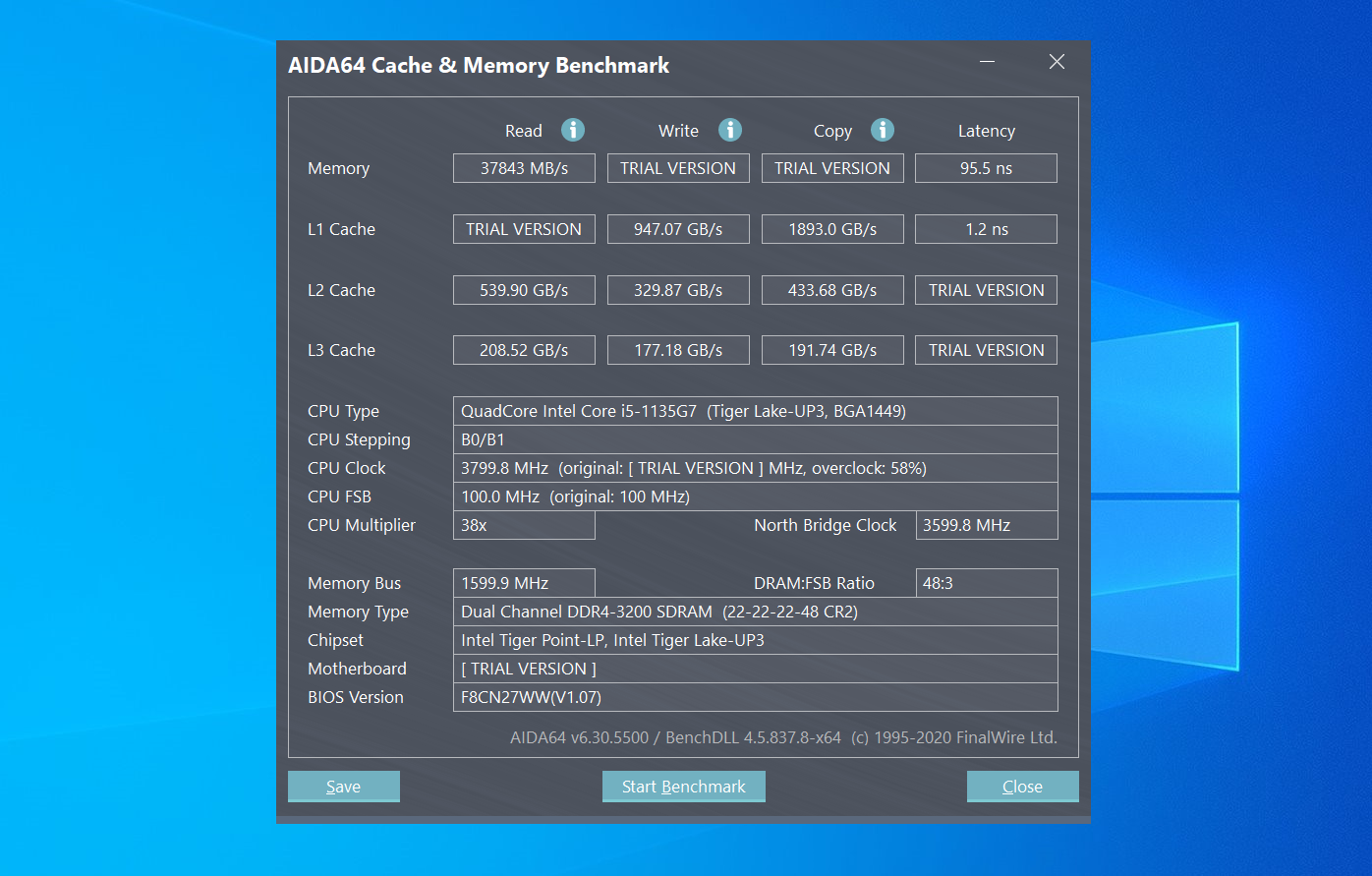
Task: Click the BIOS Version F8CN27WW(V1.07) field
Action: tap(755, 697)
